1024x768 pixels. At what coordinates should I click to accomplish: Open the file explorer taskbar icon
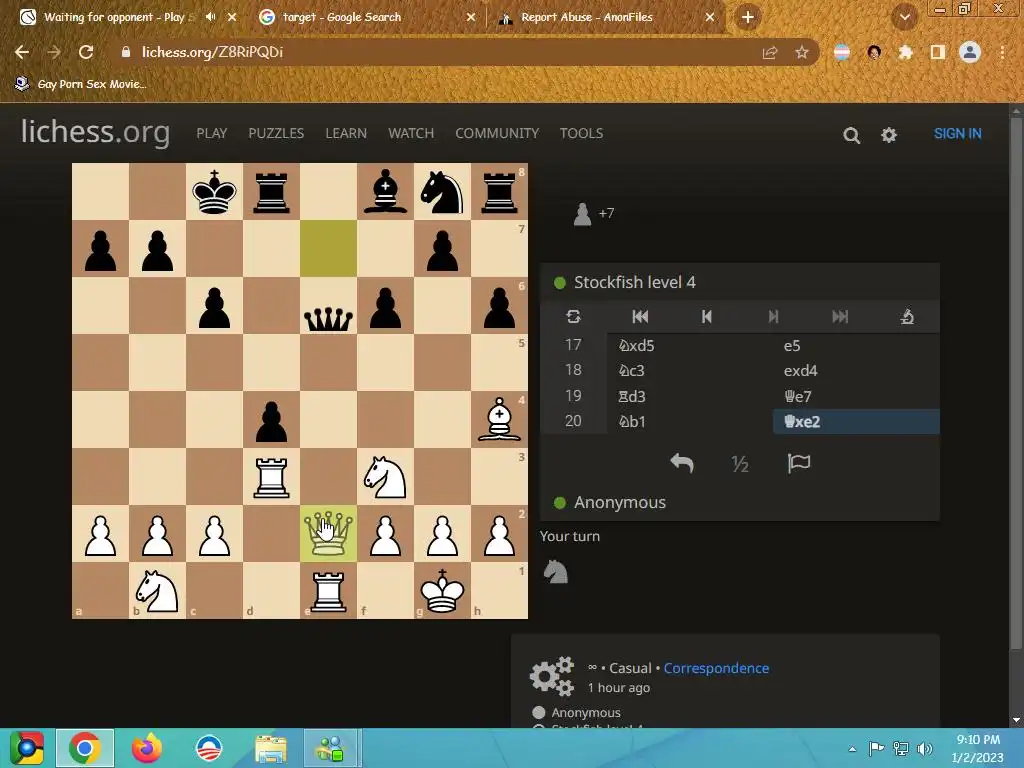[x=270, y=748]
